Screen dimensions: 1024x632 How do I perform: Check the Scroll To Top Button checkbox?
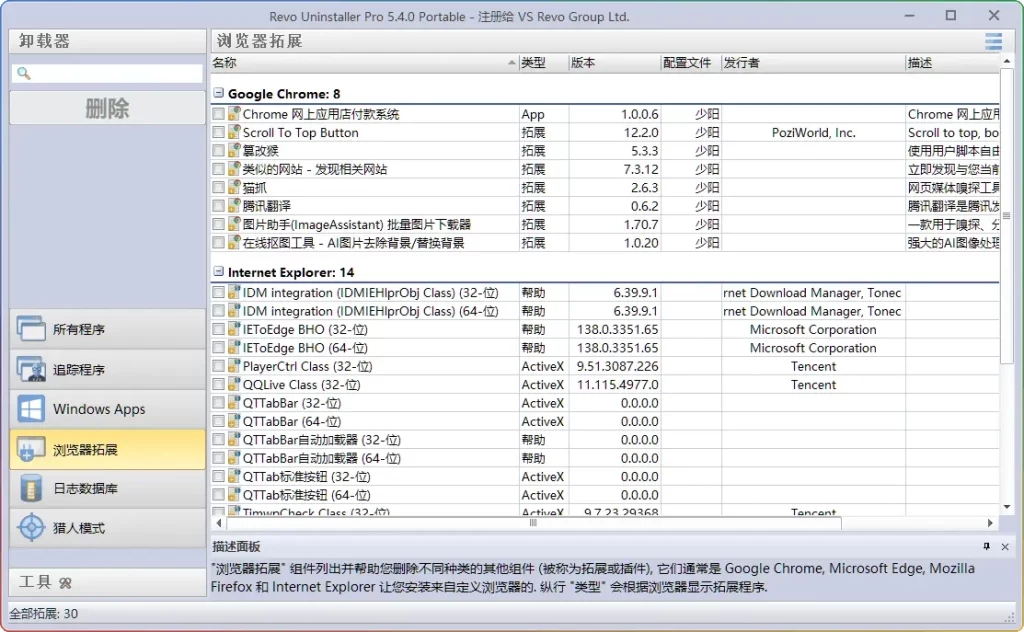[218, 132]
